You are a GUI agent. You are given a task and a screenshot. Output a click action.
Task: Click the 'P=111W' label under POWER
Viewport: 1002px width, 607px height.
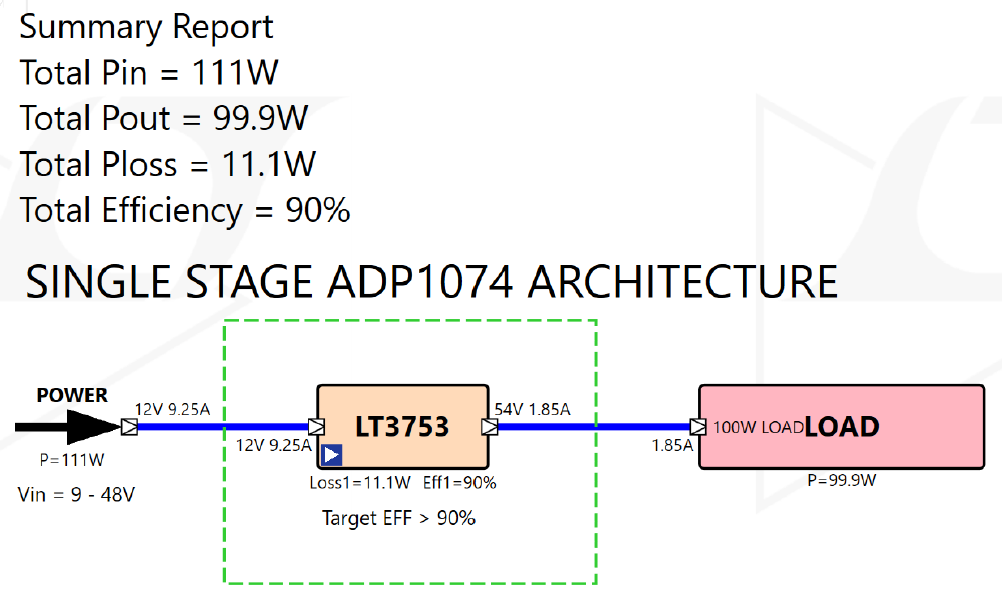(72, 460)
